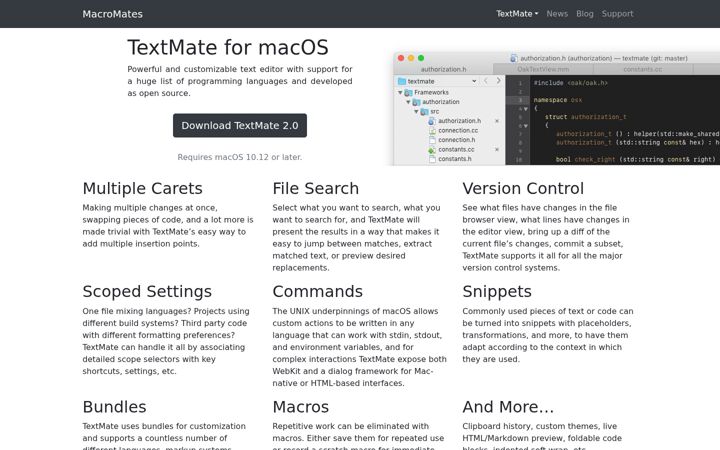Click the yellow minimize window button

pos(411,58)
